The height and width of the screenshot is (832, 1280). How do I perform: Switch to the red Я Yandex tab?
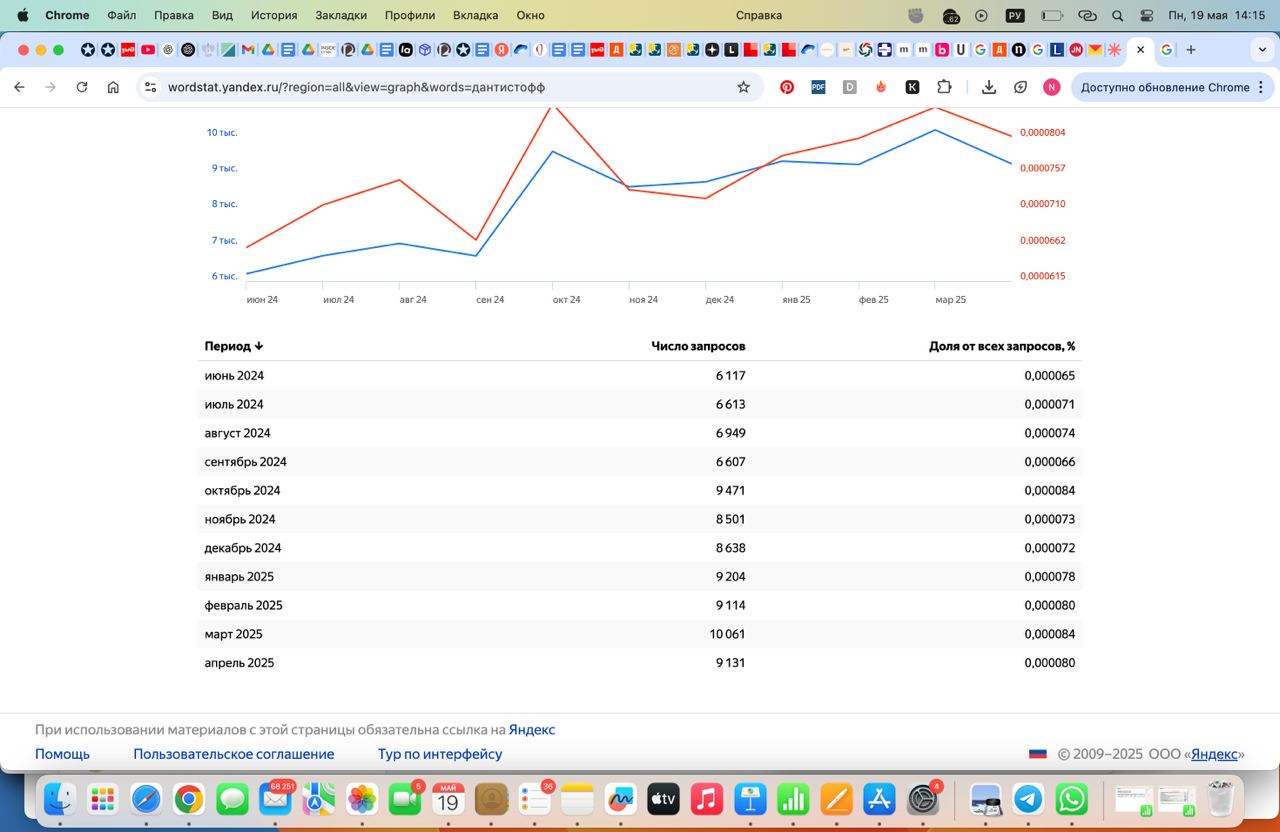(499, 50)
